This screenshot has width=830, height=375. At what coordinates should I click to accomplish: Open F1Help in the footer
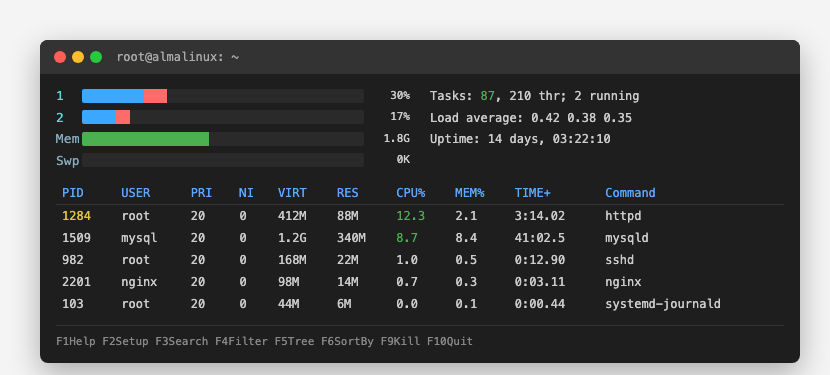(x=76, y=342)
